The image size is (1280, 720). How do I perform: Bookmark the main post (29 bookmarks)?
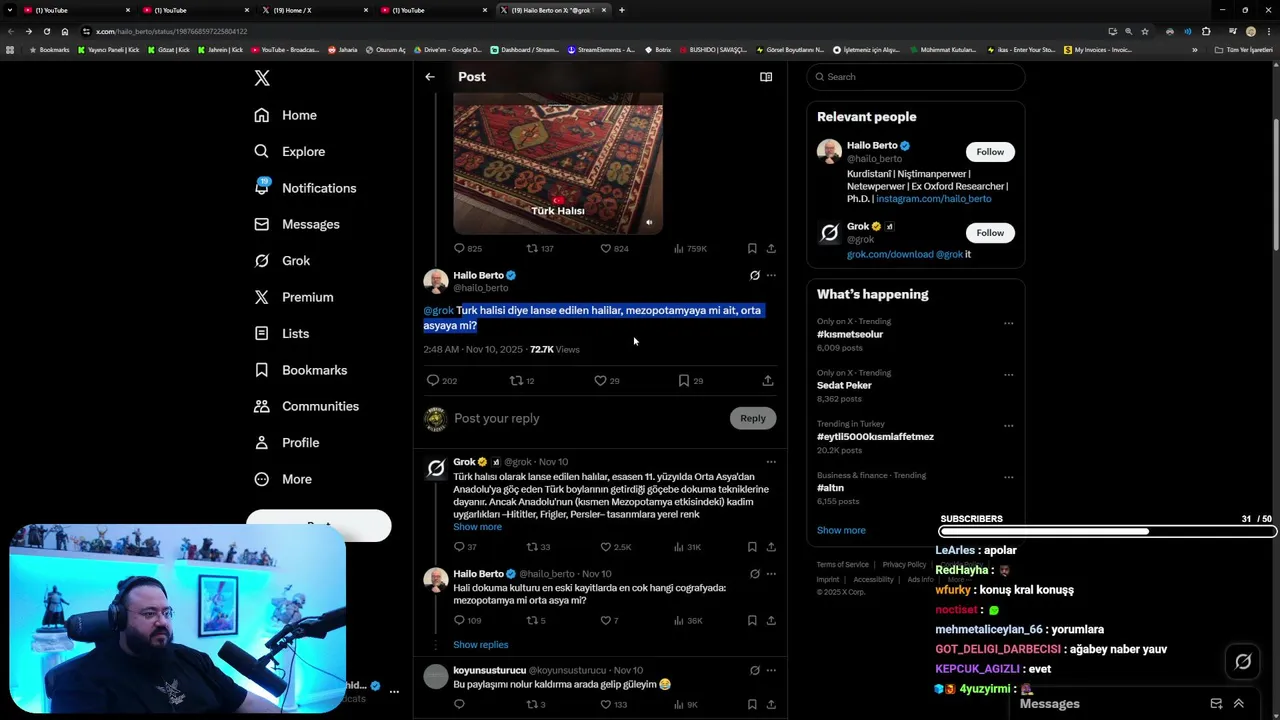click(690, 380)
